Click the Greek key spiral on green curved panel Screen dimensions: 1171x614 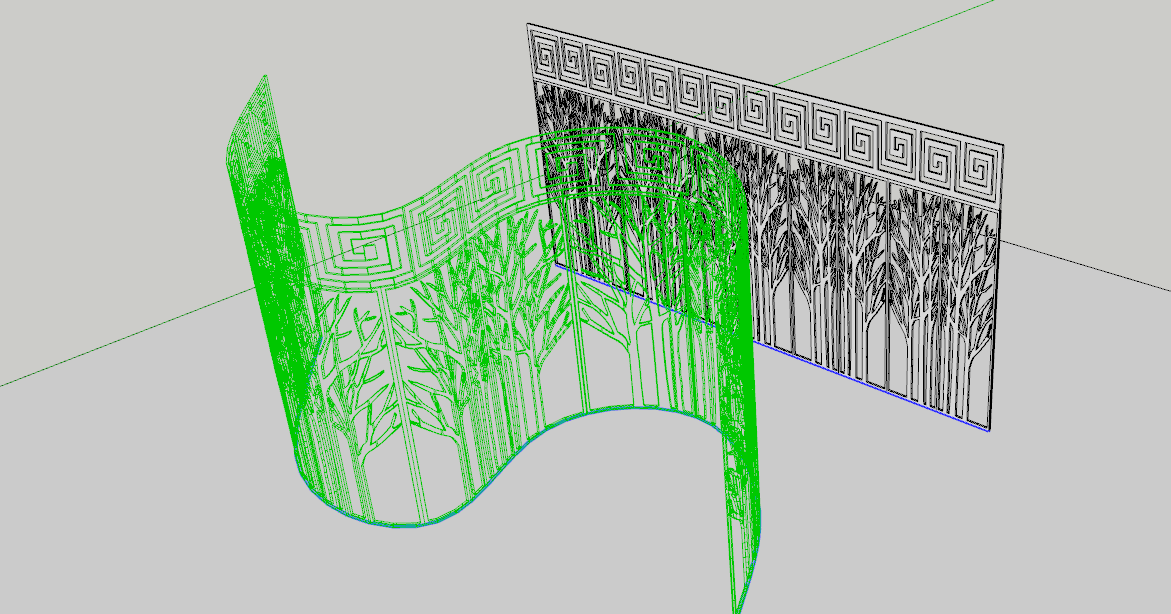coord(364,250)
